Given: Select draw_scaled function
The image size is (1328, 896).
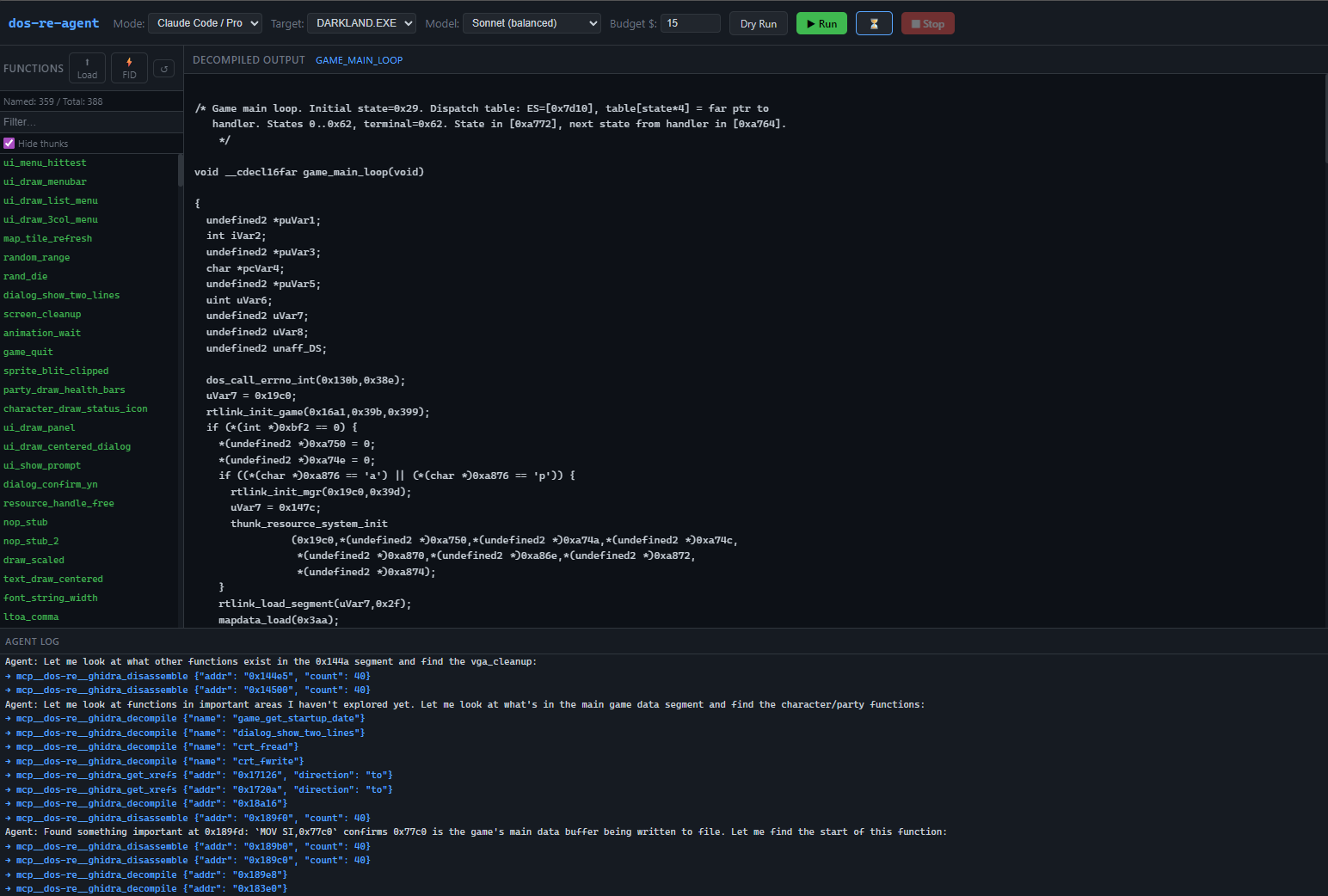Looking at the screenshot, I should click(x=34, y=560).
